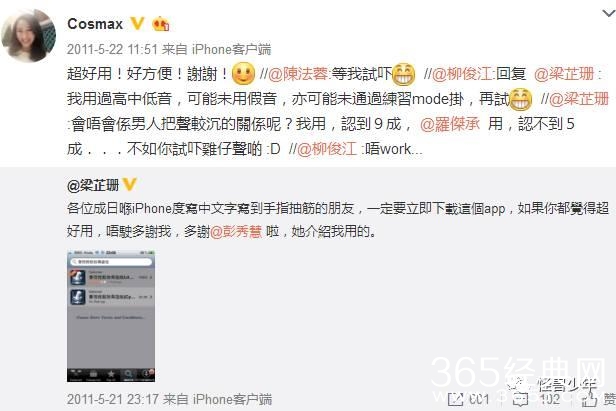Viewport: 616px width, 411px height.
Task: Click the iPhone客户端 source link under Cosmax
Action: (231, 49)
